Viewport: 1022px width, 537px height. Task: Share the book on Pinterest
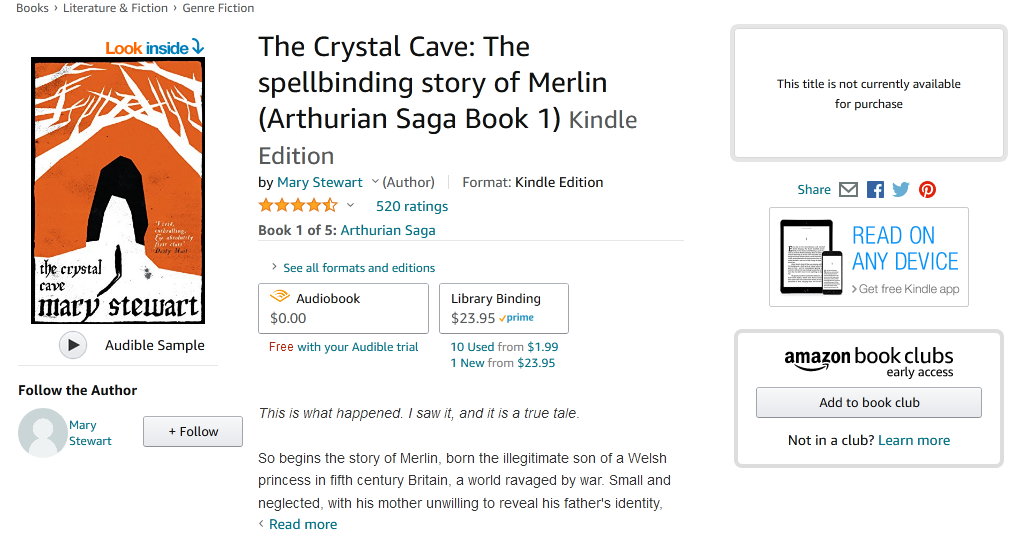[927, 189]
